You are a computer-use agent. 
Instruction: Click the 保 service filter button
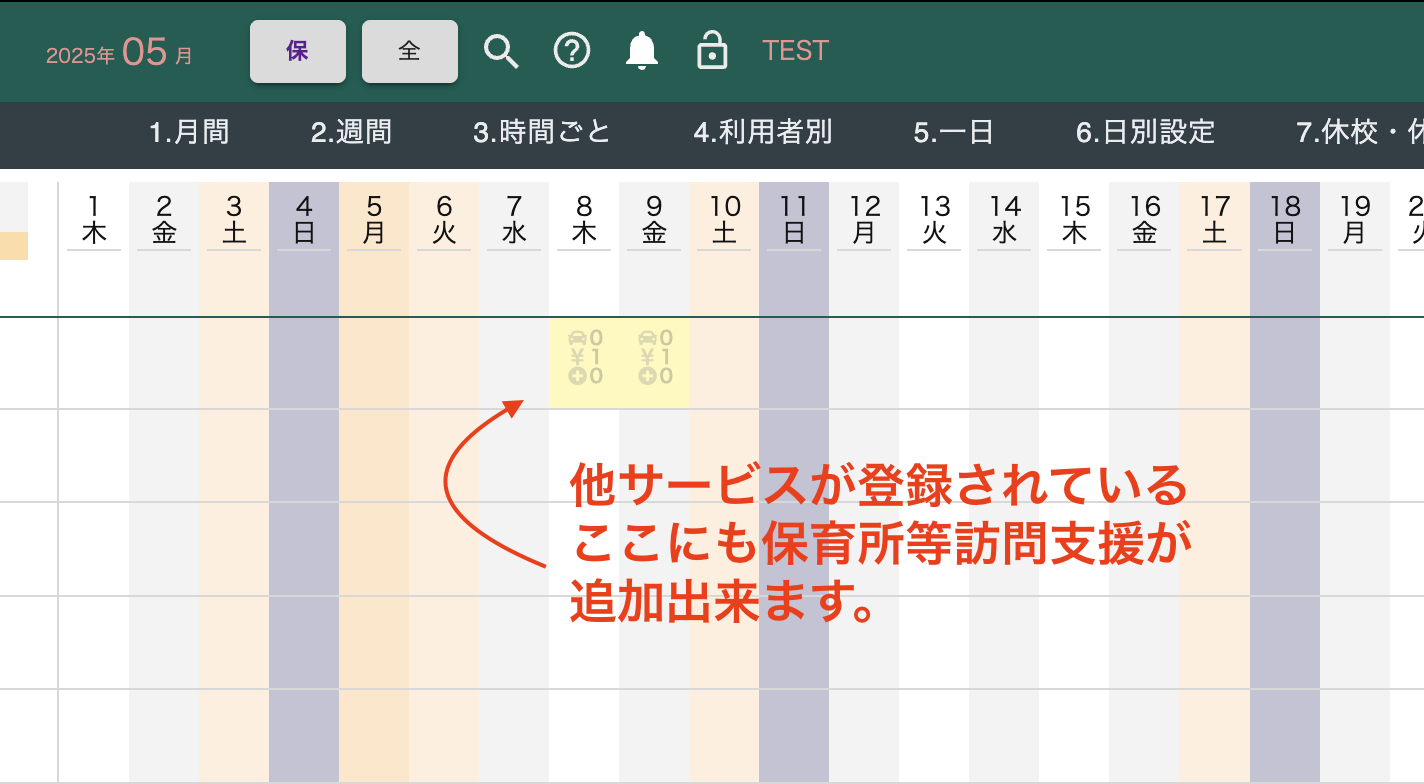298,51
